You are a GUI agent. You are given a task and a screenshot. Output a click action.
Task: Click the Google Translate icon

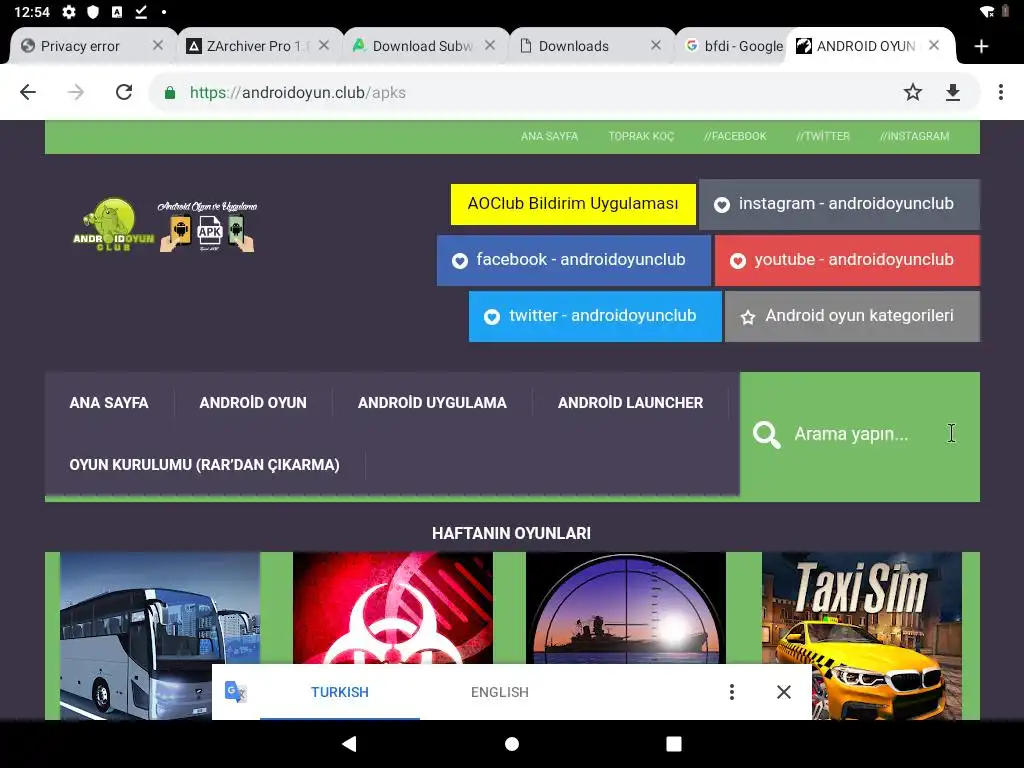pos(236,692)
